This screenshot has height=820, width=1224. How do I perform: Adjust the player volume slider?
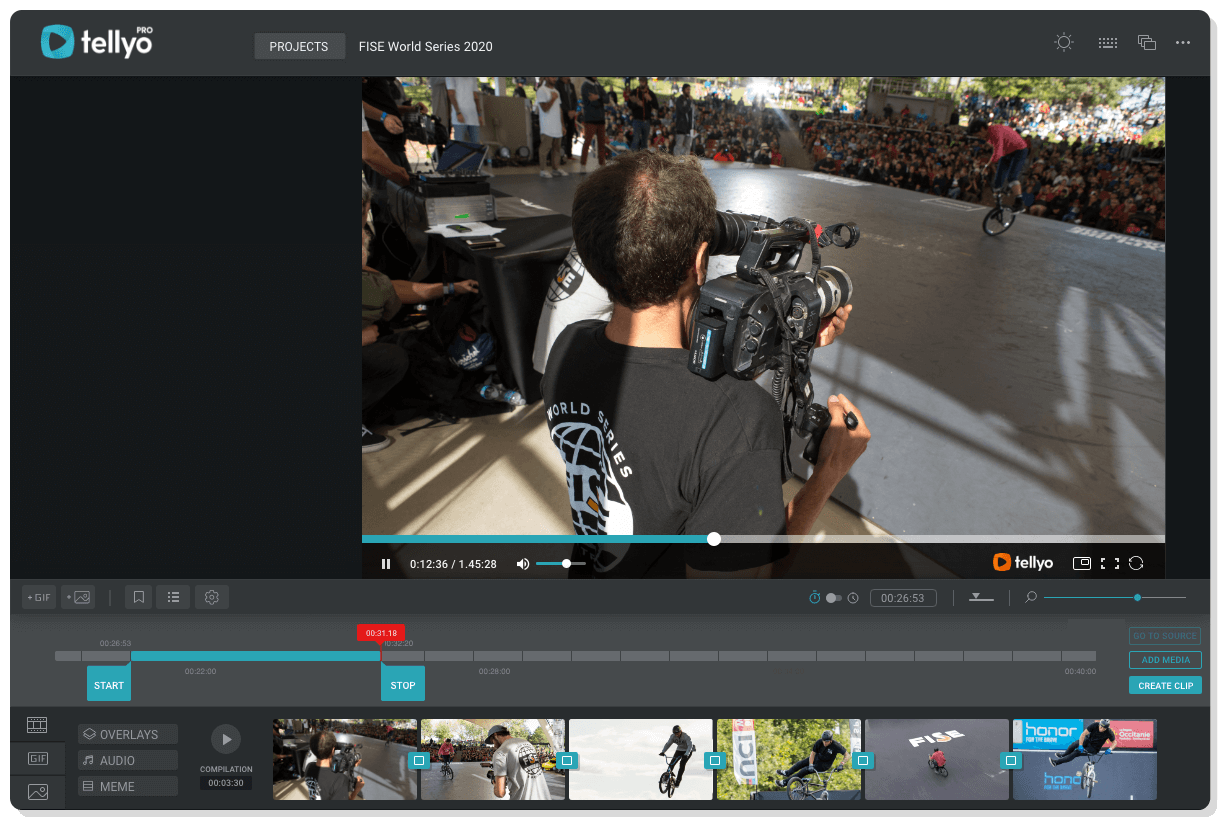point(561,564)
